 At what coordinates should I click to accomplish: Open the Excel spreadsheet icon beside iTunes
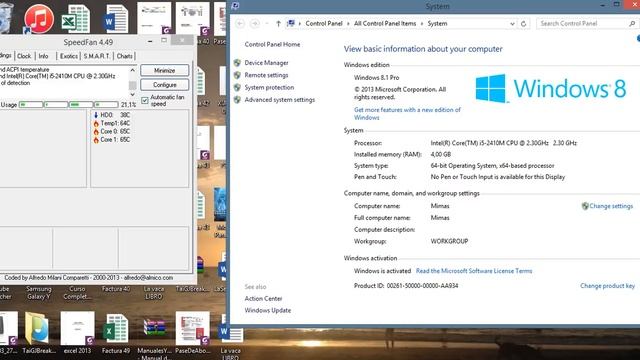pos(76,19)
